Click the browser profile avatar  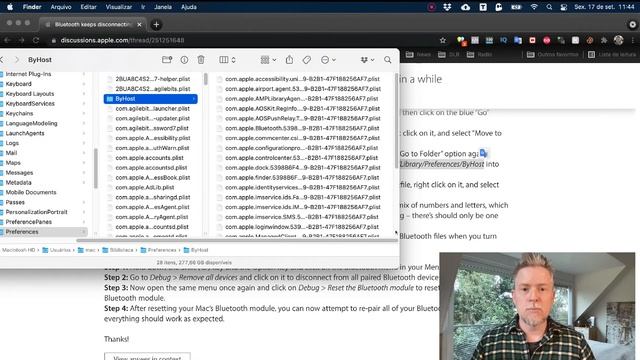point(618,40)
